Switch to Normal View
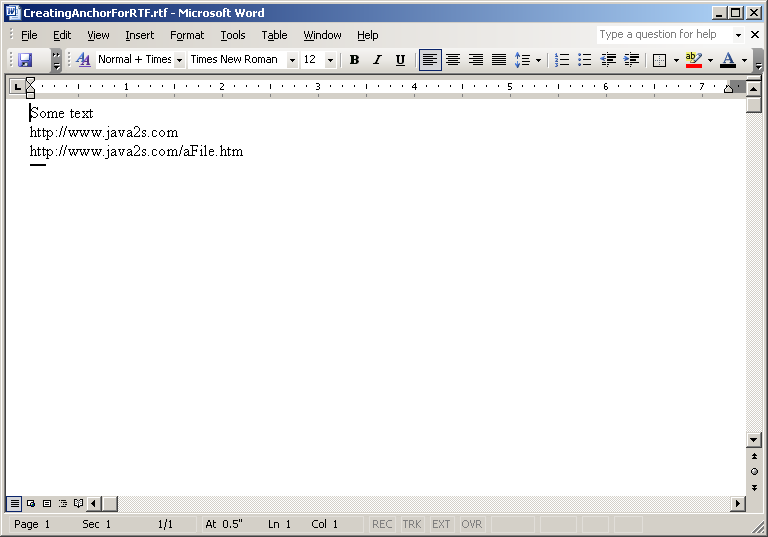Screen dimensions: 768x537 tap(15, 503)
